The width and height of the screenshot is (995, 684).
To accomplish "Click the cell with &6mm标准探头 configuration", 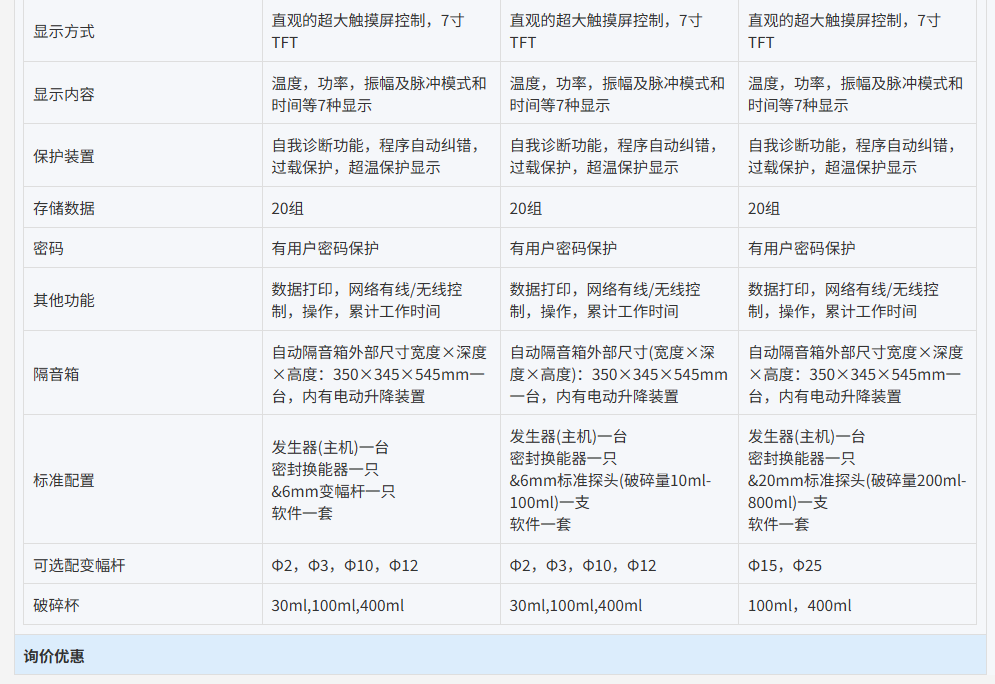I will (618, 480).
